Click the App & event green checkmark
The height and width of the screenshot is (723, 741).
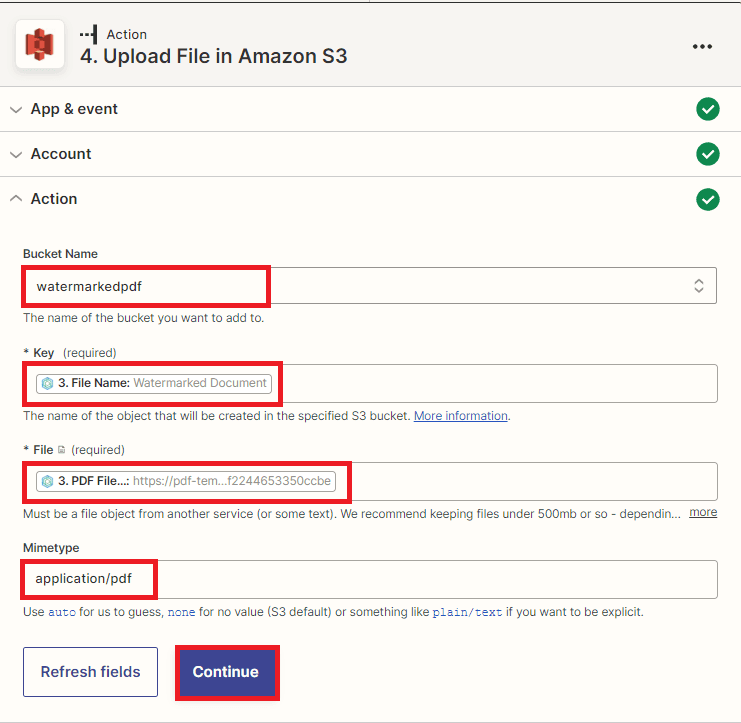[707, 109]
